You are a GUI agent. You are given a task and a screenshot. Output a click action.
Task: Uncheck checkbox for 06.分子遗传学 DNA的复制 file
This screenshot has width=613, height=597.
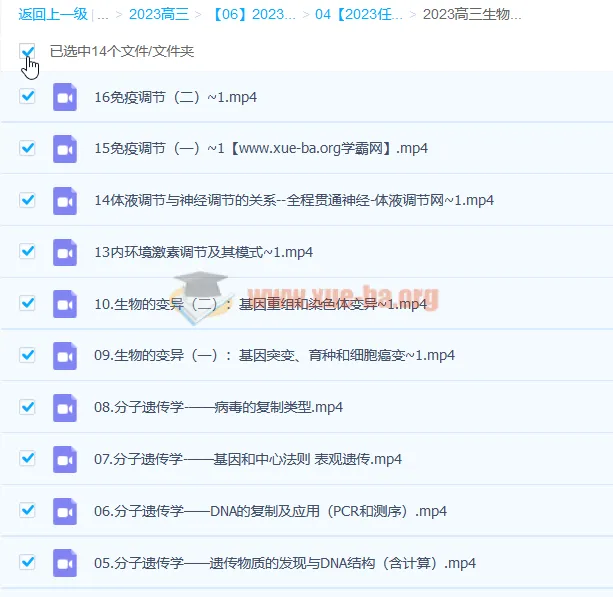(27, 510)
